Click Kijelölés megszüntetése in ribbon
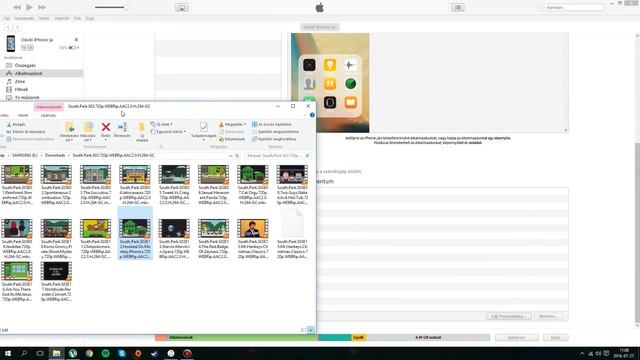Screen dimensions: 640x360 [x=276, y=132]
